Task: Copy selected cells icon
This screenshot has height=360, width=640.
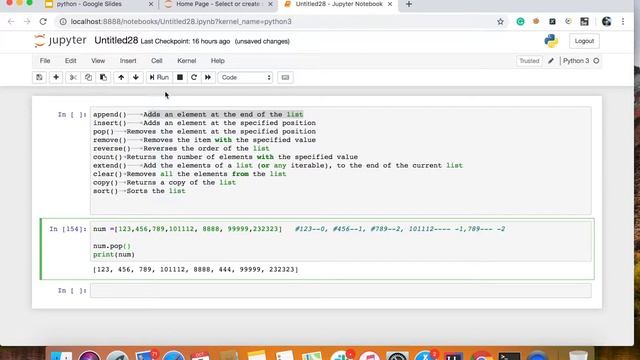Action: pos(88,77)
